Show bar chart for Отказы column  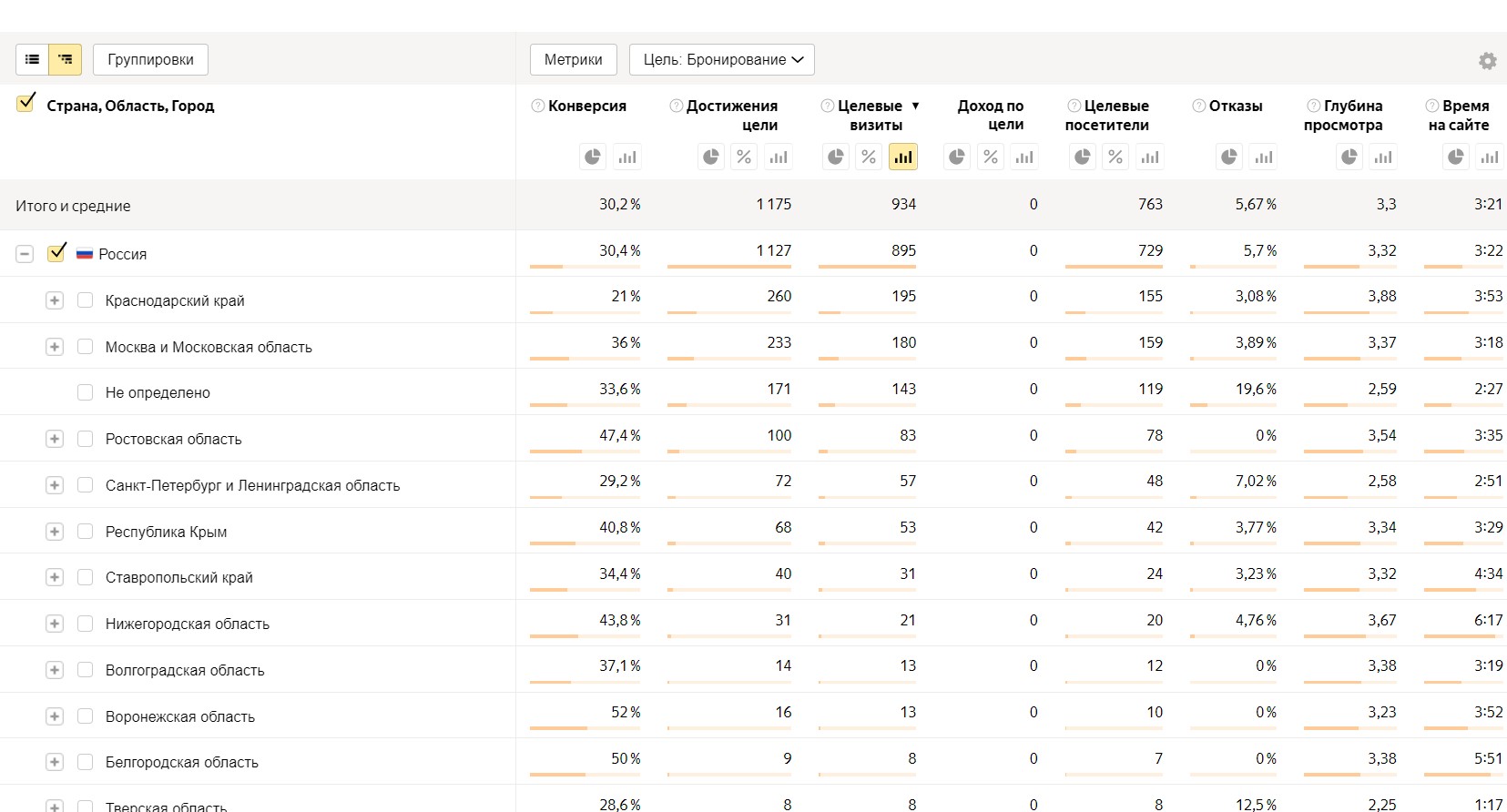click(x=1263, y=157)
